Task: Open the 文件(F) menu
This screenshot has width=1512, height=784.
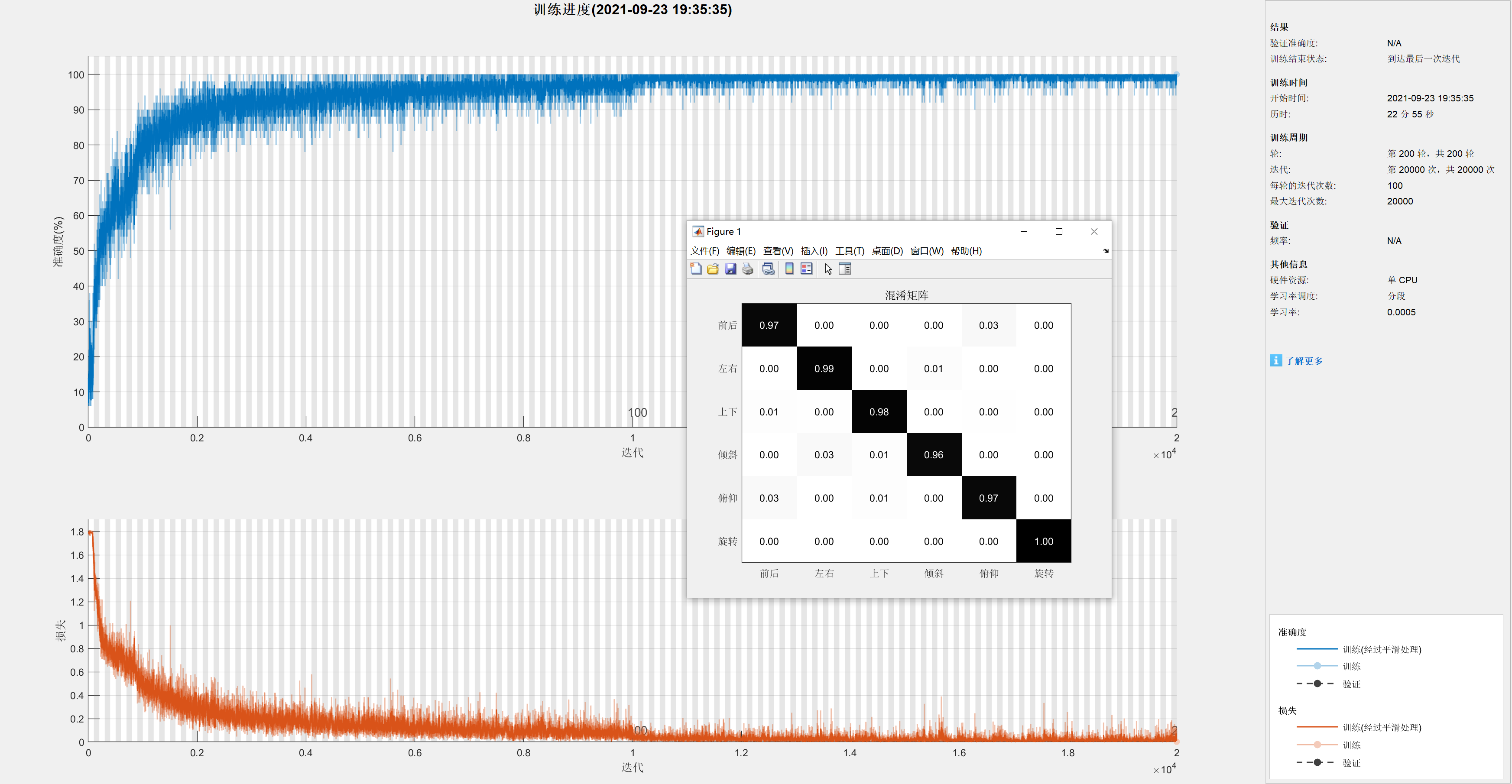Action: (x=704, y=251)
